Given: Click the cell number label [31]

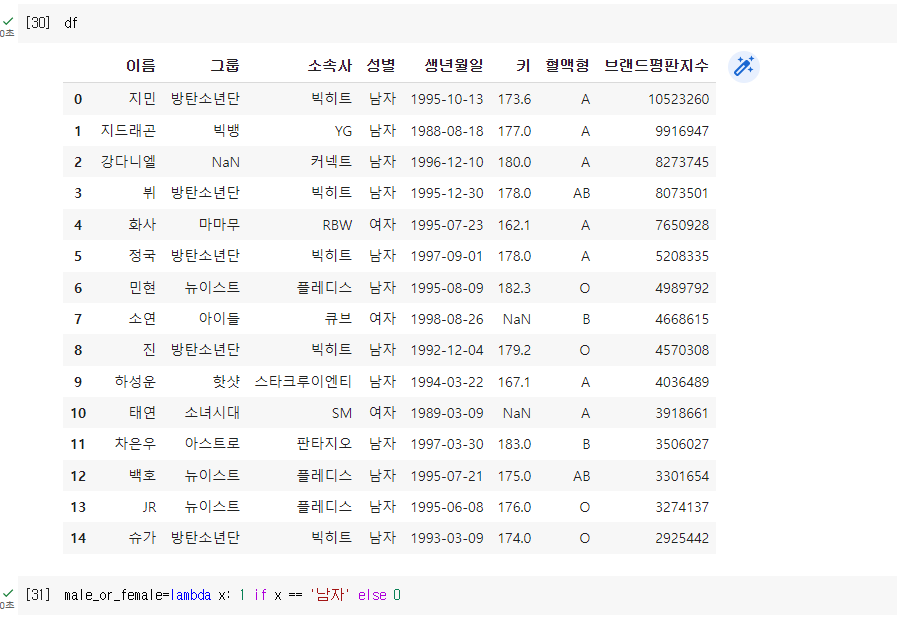Looking at the screenshot, I should pos(38,594).
